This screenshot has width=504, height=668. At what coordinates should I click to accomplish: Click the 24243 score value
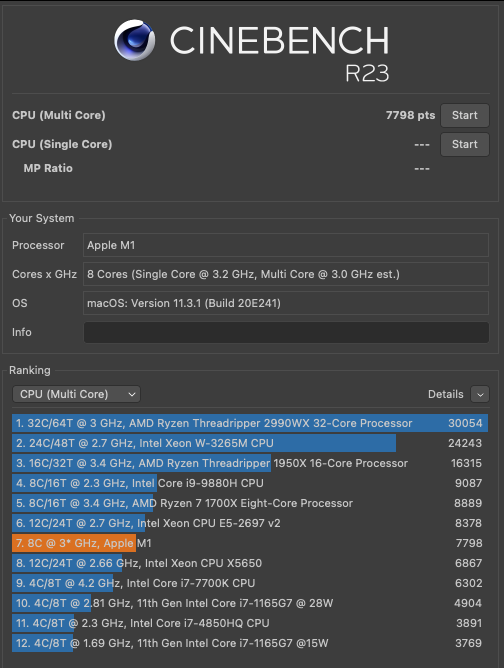465,443
